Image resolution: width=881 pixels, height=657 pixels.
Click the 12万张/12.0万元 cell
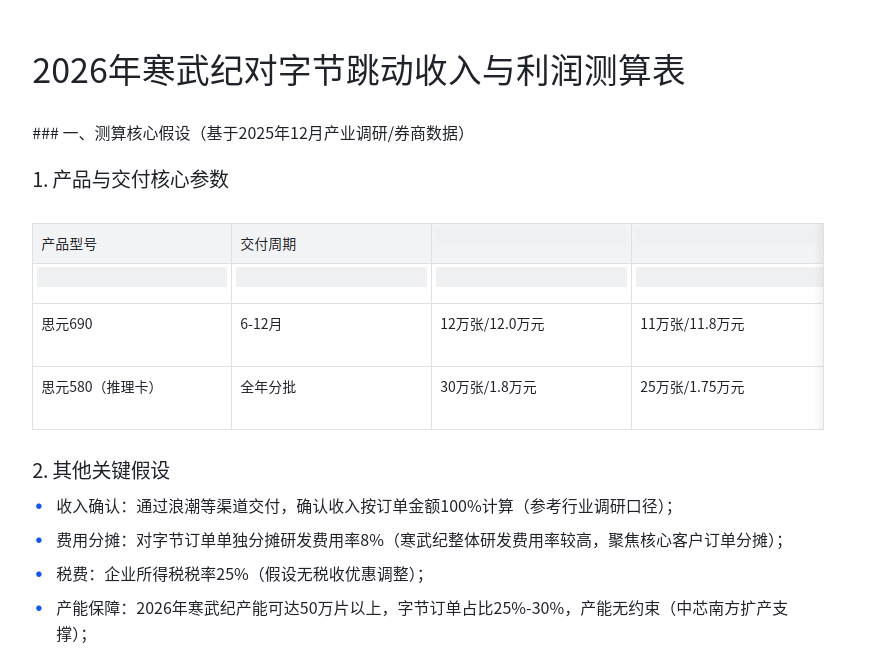(x=492, y=324)
